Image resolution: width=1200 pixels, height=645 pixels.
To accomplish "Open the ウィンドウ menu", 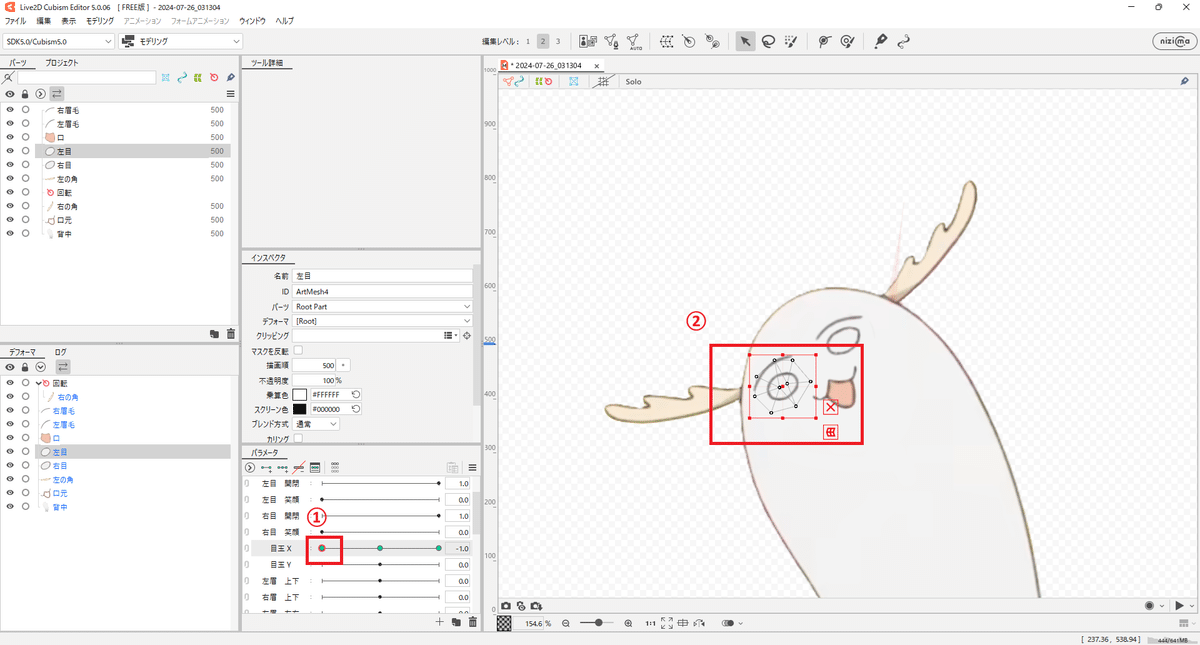I will 252,21.
